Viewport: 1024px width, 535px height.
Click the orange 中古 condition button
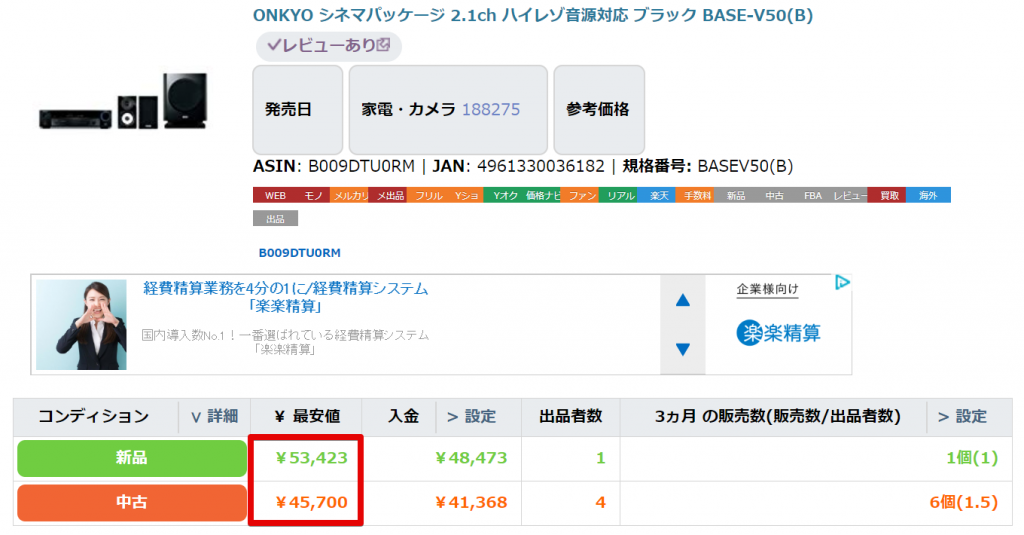point(132,502)
